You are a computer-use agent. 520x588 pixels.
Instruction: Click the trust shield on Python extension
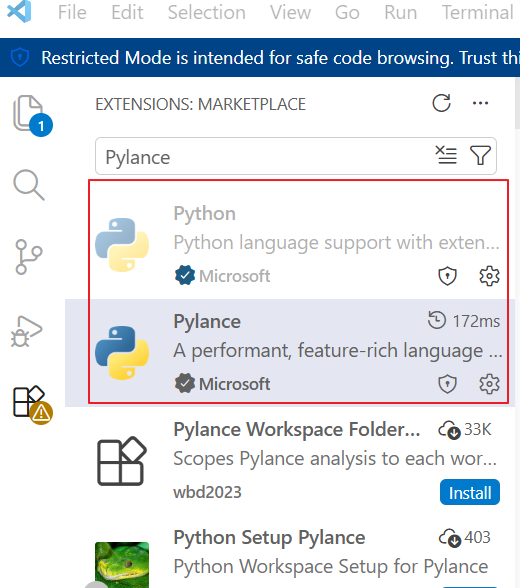[447, 276]
